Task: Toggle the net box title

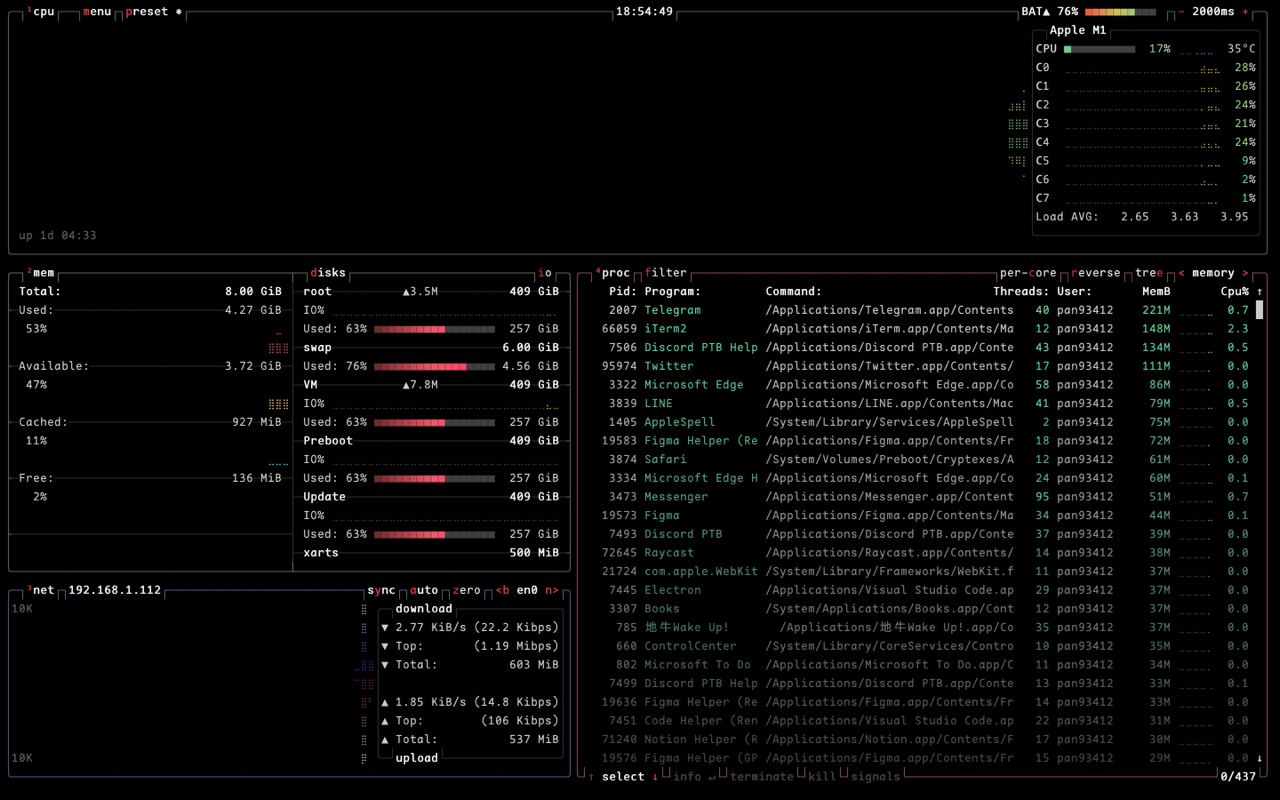Action: coord(41,590)
